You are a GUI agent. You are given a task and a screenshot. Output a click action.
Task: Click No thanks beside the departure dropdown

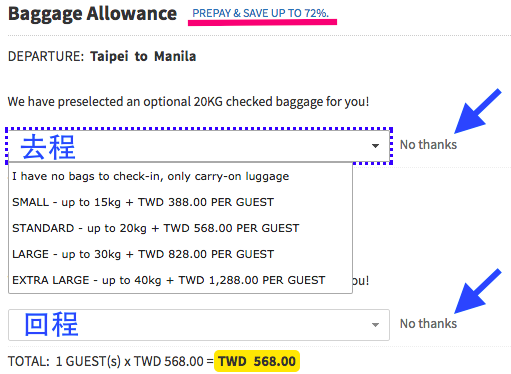click(428, 145)
